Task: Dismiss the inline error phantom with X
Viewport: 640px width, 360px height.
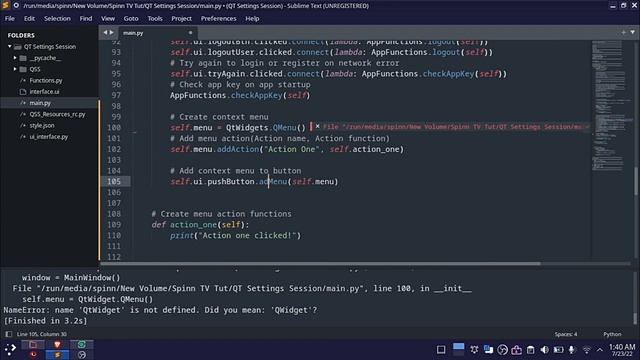Action: pyautogui.click(x=317, y=127)
